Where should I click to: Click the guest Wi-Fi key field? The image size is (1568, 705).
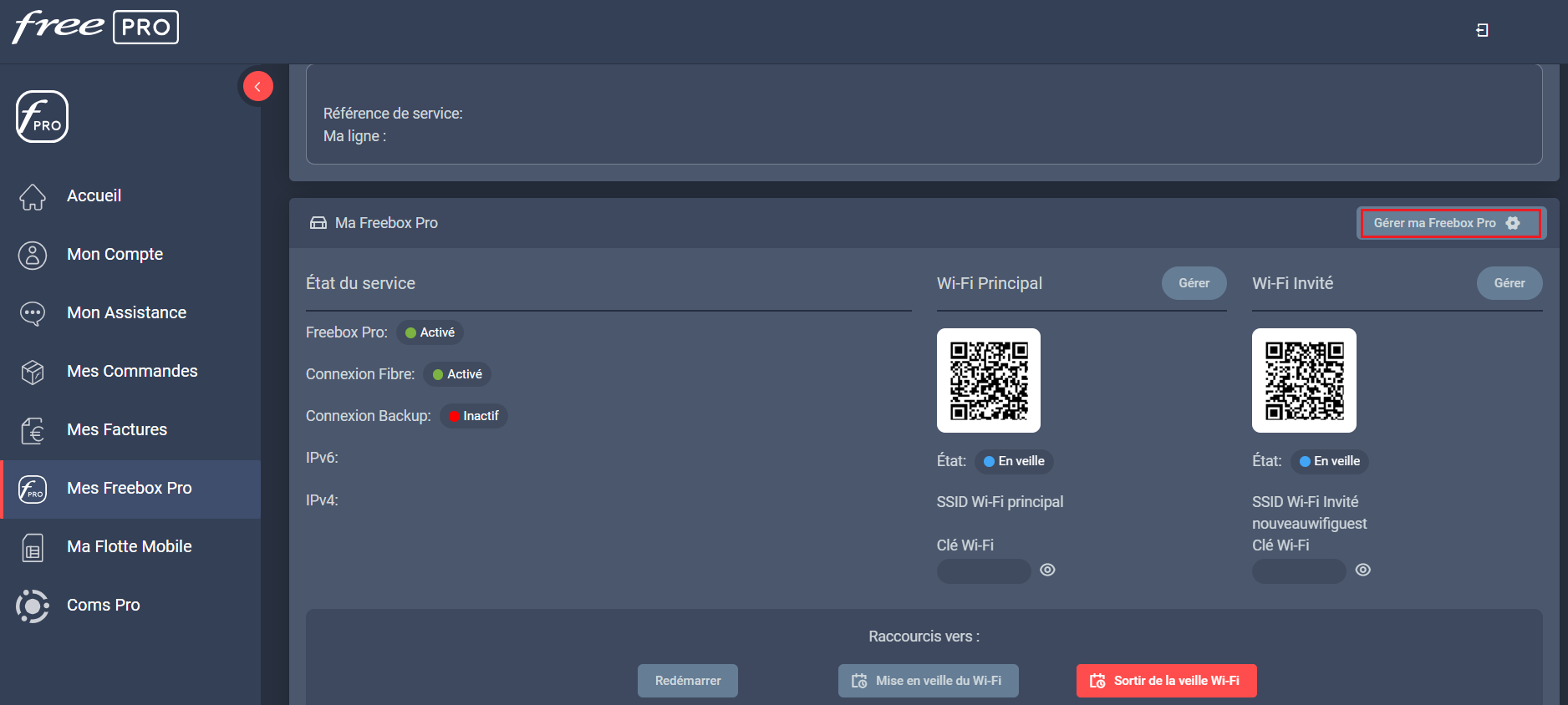click(1299, 571)
